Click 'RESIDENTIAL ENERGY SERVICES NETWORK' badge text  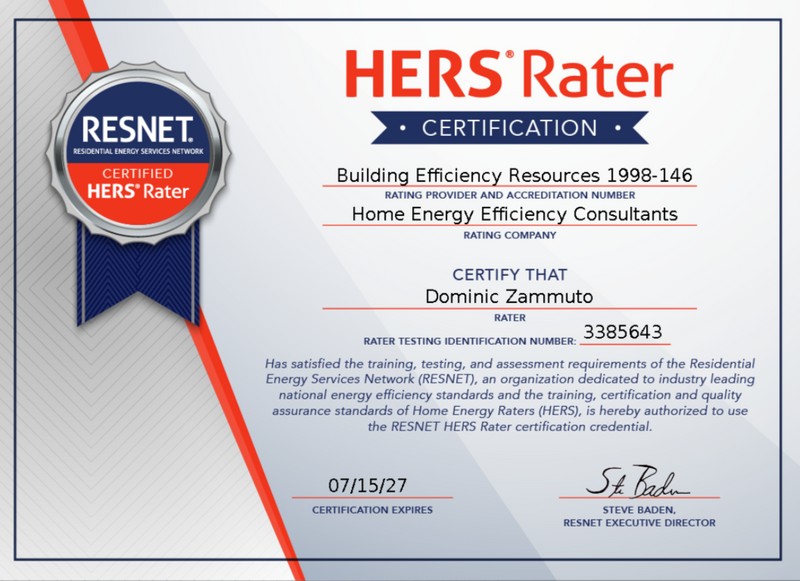coord(138,151)
